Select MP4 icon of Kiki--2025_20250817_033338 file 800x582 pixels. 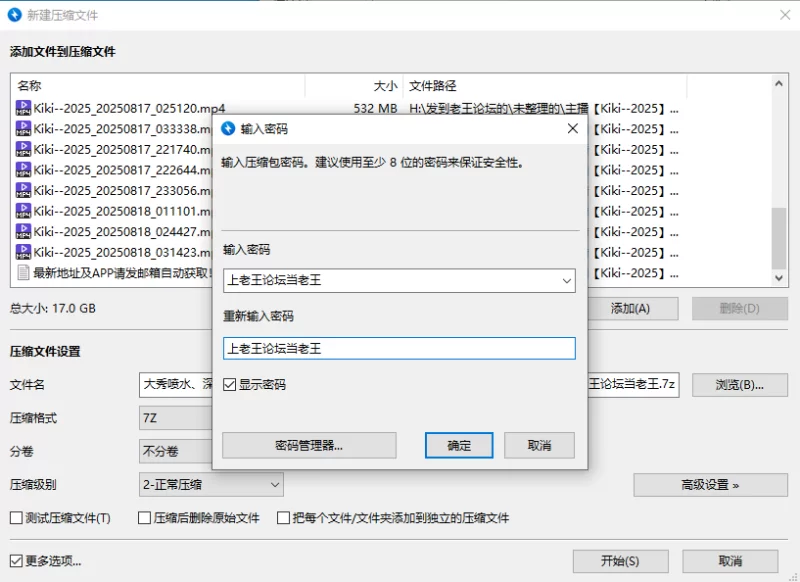pos(23,129)
